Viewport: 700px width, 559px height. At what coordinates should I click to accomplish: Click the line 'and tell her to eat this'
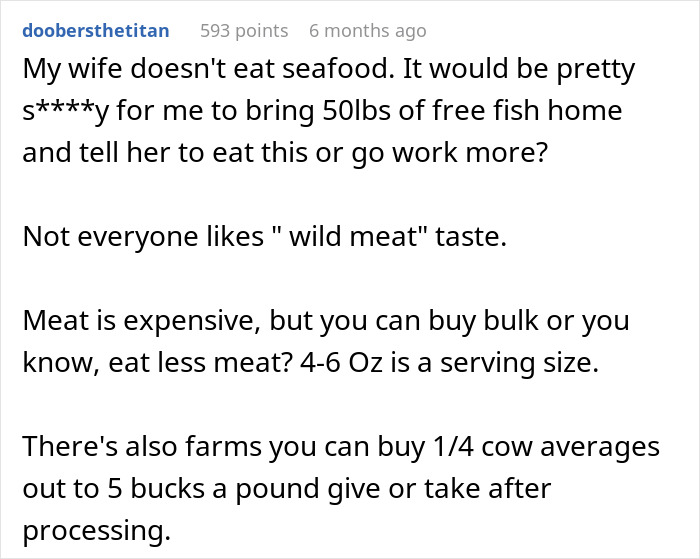[x=285, y=153]
